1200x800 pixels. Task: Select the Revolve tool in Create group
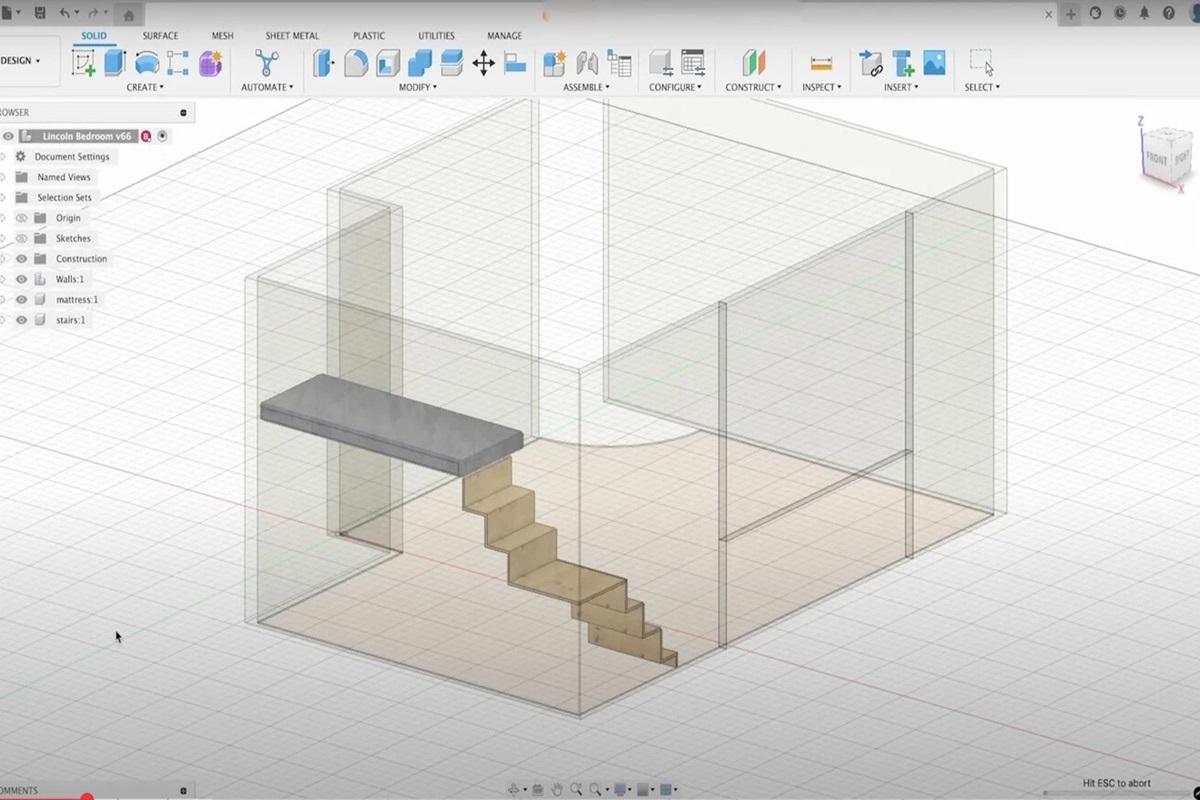[147, 64]
